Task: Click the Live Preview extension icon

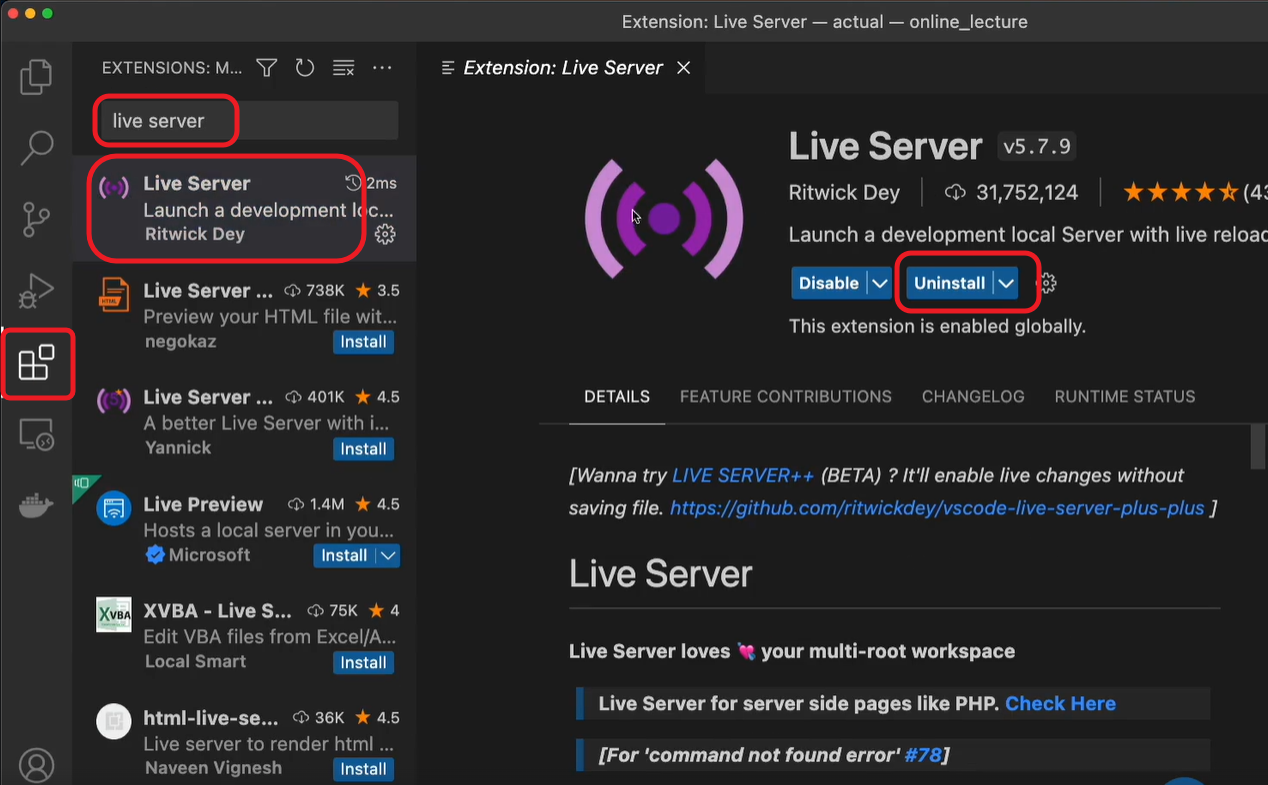Action: click(x=114, y=508)
